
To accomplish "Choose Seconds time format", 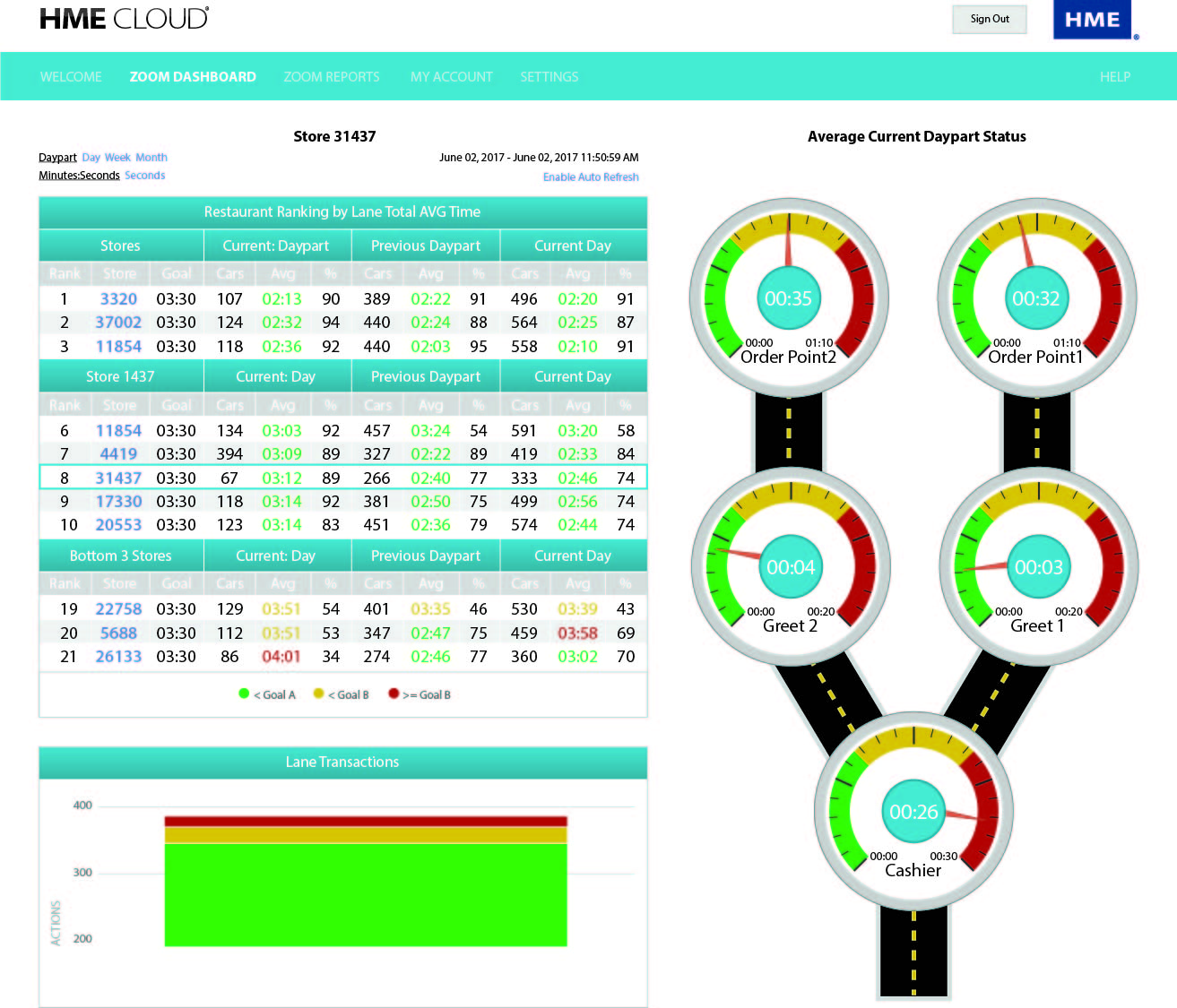I will click(x=145, y=176).
